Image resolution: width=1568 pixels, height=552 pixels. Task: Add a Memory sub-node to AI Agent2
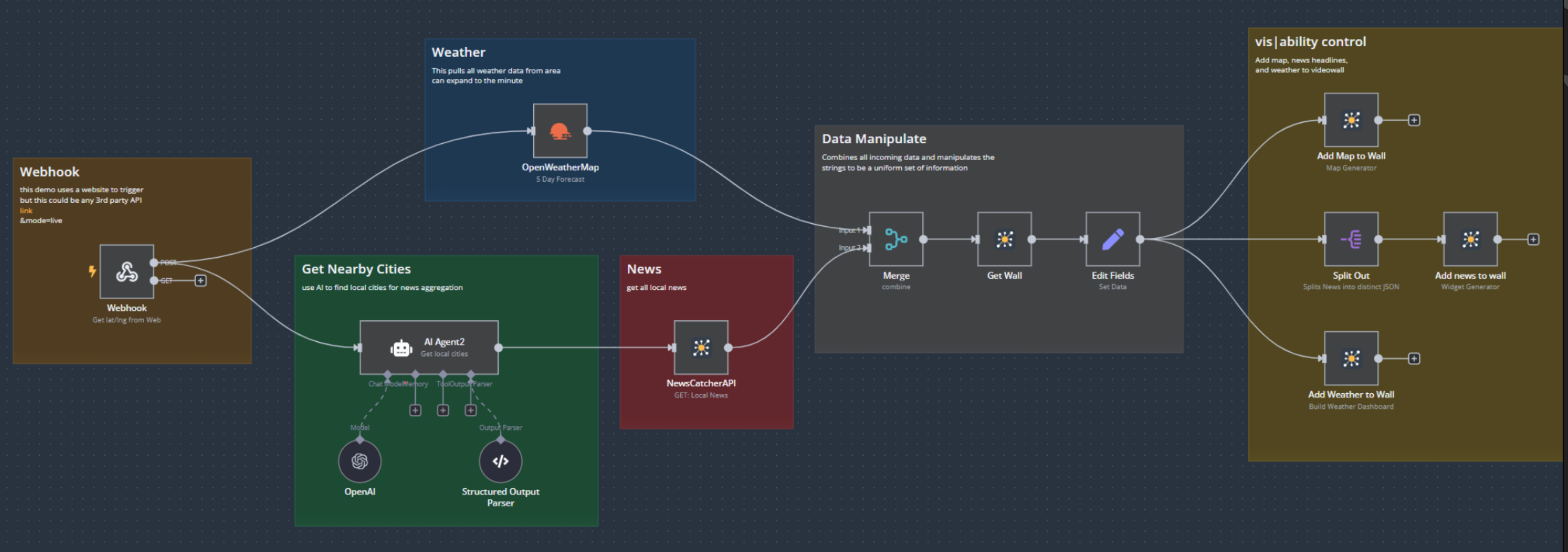(x=415, y=410)
